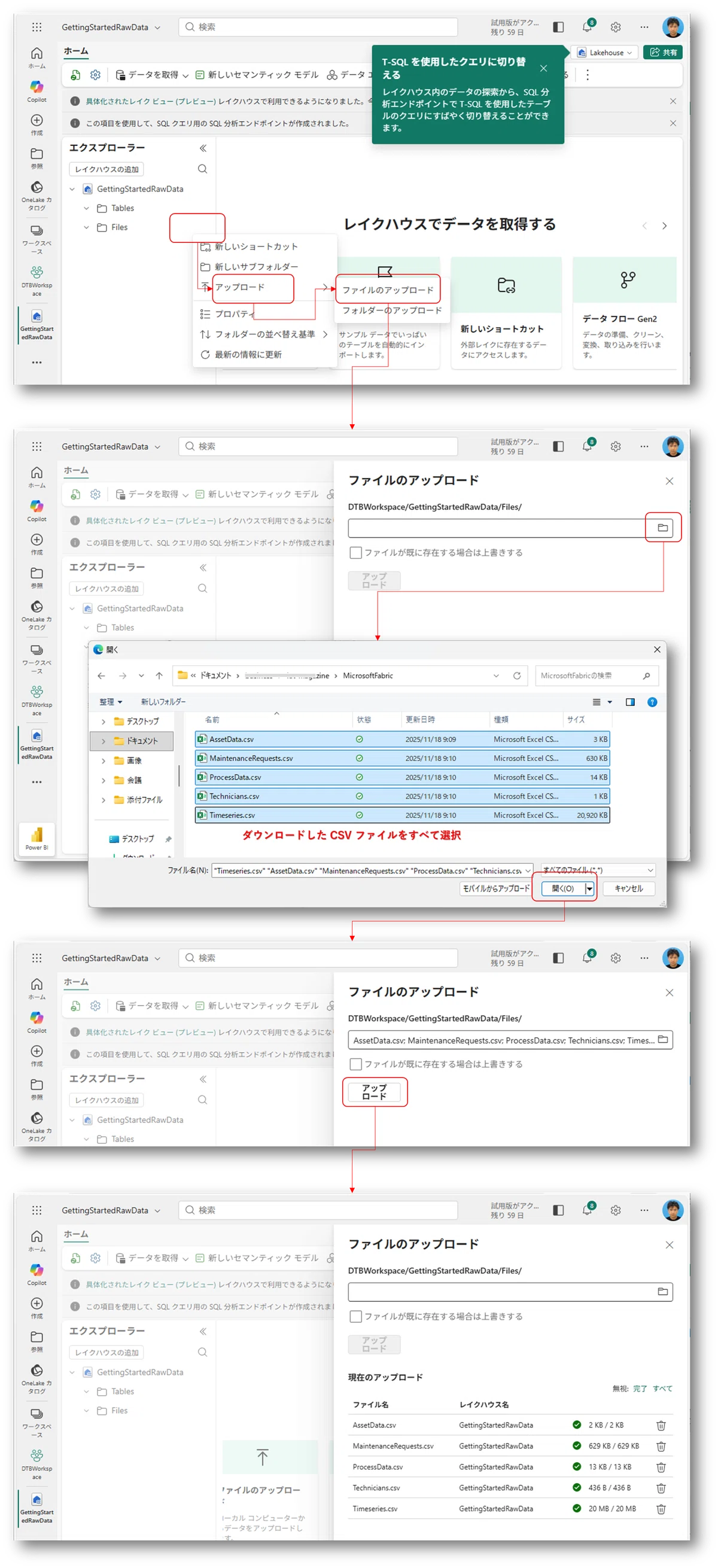Select フォルダーのアップロード submenu item
This screenshot has width=718, height=1568.
click(391, 310)
